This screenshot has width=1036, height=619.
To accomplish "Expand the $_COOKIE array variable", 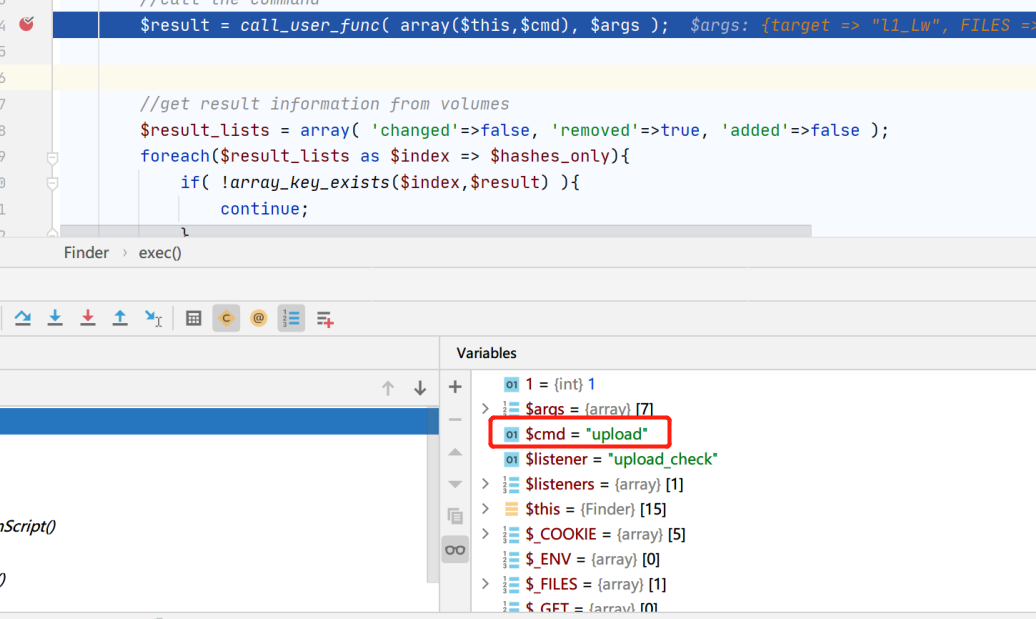I will click(486, 534).
